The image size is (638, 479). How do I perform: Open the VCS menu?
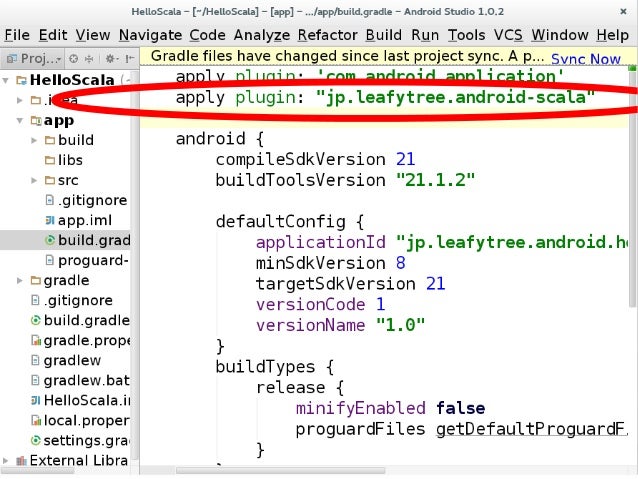pos(508,35)
